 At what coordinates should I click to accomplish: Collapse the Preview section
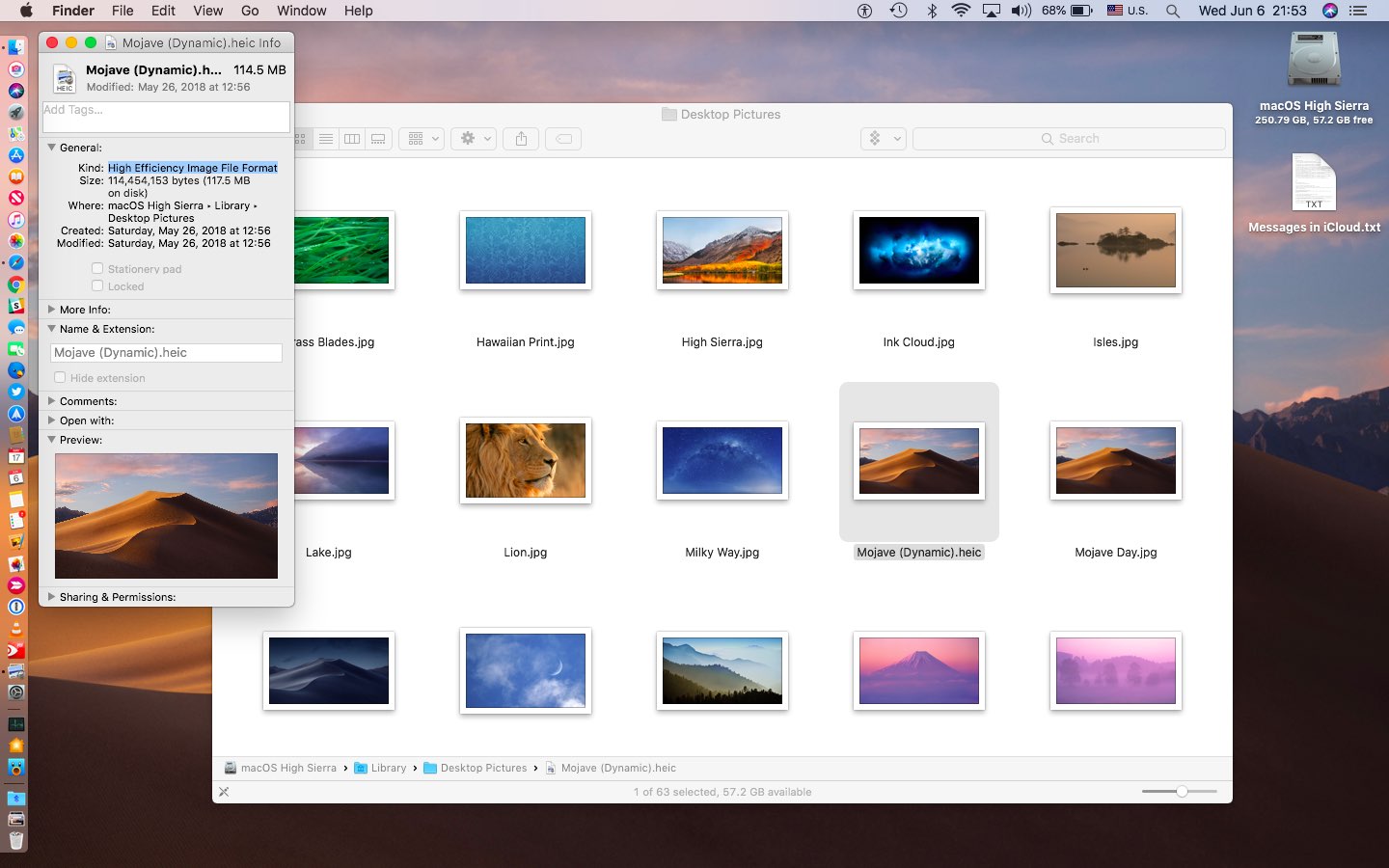tap(52, 440)
